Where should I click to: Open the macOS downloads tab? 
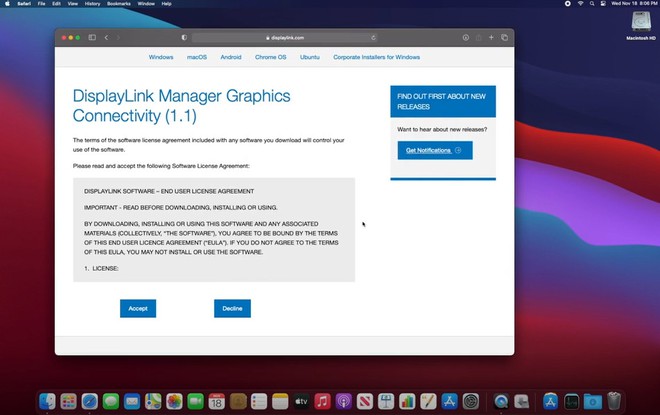click(x=197, y=57)
